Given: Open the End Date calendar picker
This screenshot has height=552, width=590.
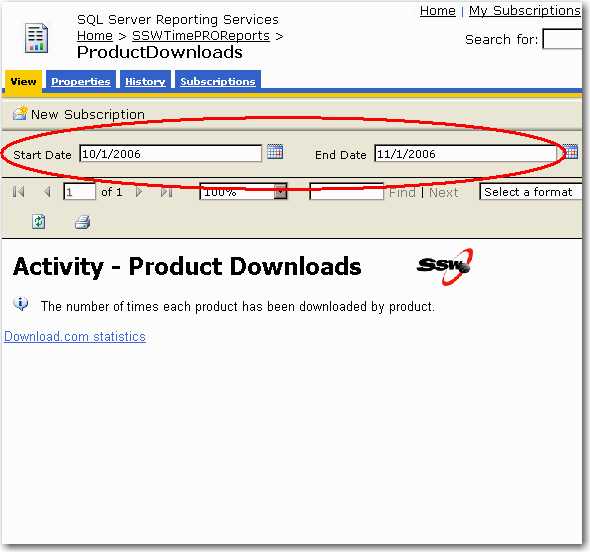Looking at the screenshot, I should coord(570,152).
